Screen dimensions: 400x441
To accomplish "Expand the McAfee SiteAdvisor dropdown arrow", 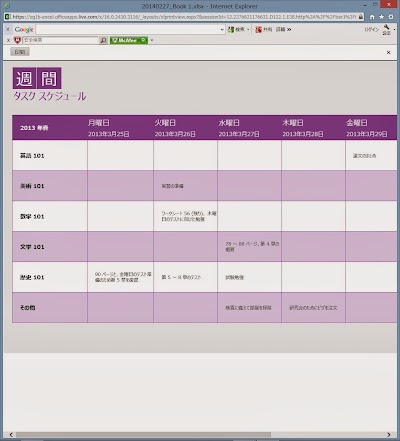I will 152,40.
